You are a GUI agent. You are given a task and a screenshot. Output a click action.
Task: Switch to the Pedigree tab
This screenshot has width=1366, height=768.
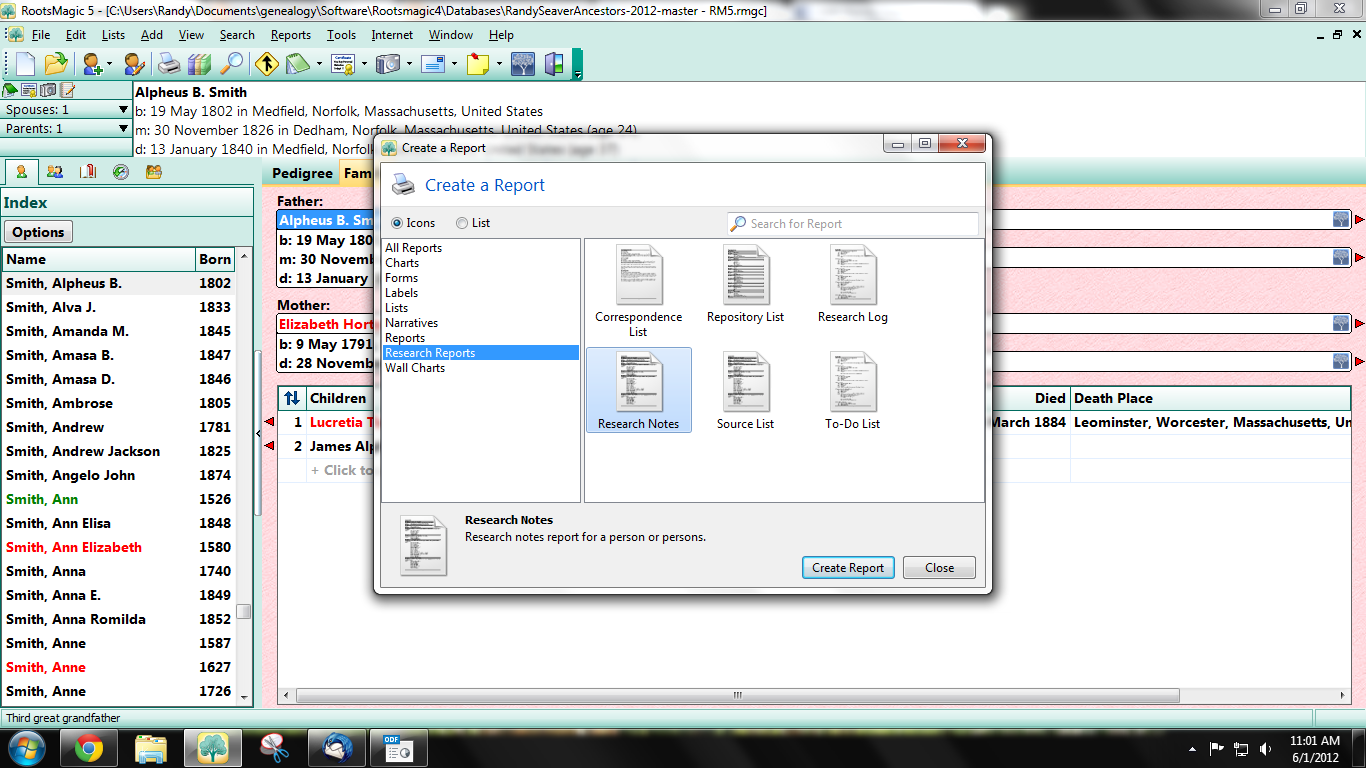pos(304,173)
